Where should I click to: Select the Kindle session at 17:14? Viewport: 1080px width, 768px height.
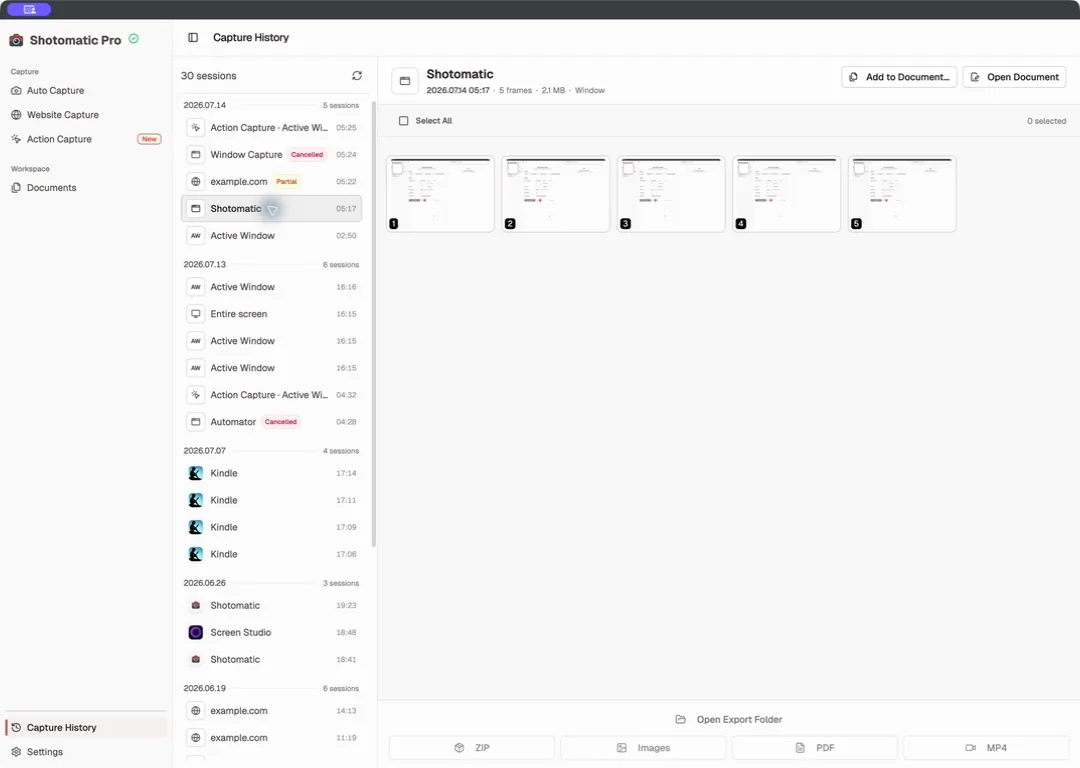click(271, 473)
